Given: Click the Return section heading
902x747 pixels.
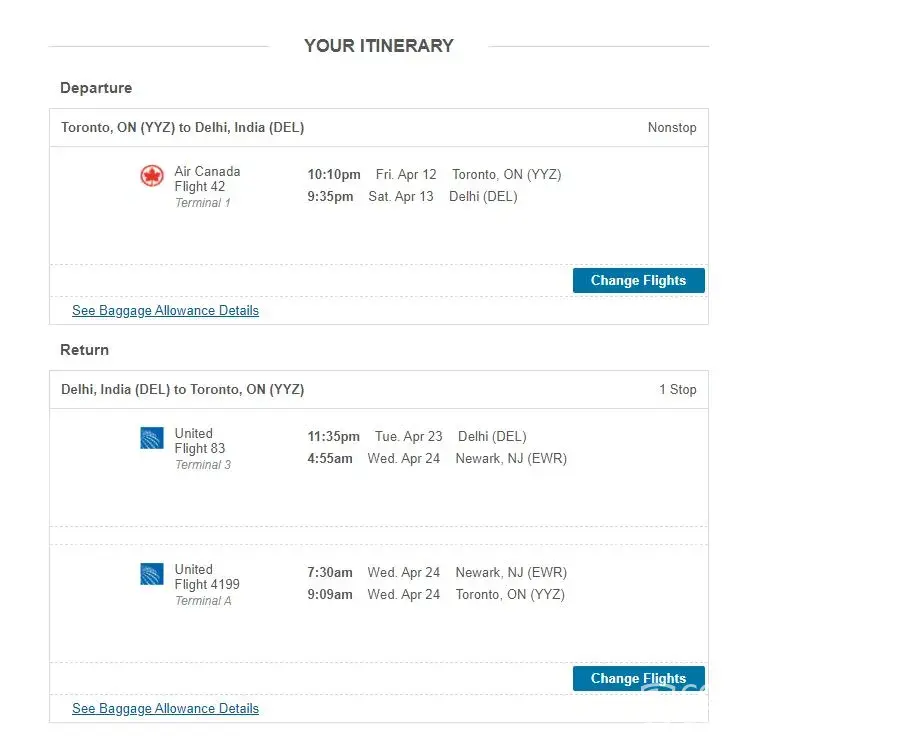Looking at the screenshot, I should pos(84,350).
